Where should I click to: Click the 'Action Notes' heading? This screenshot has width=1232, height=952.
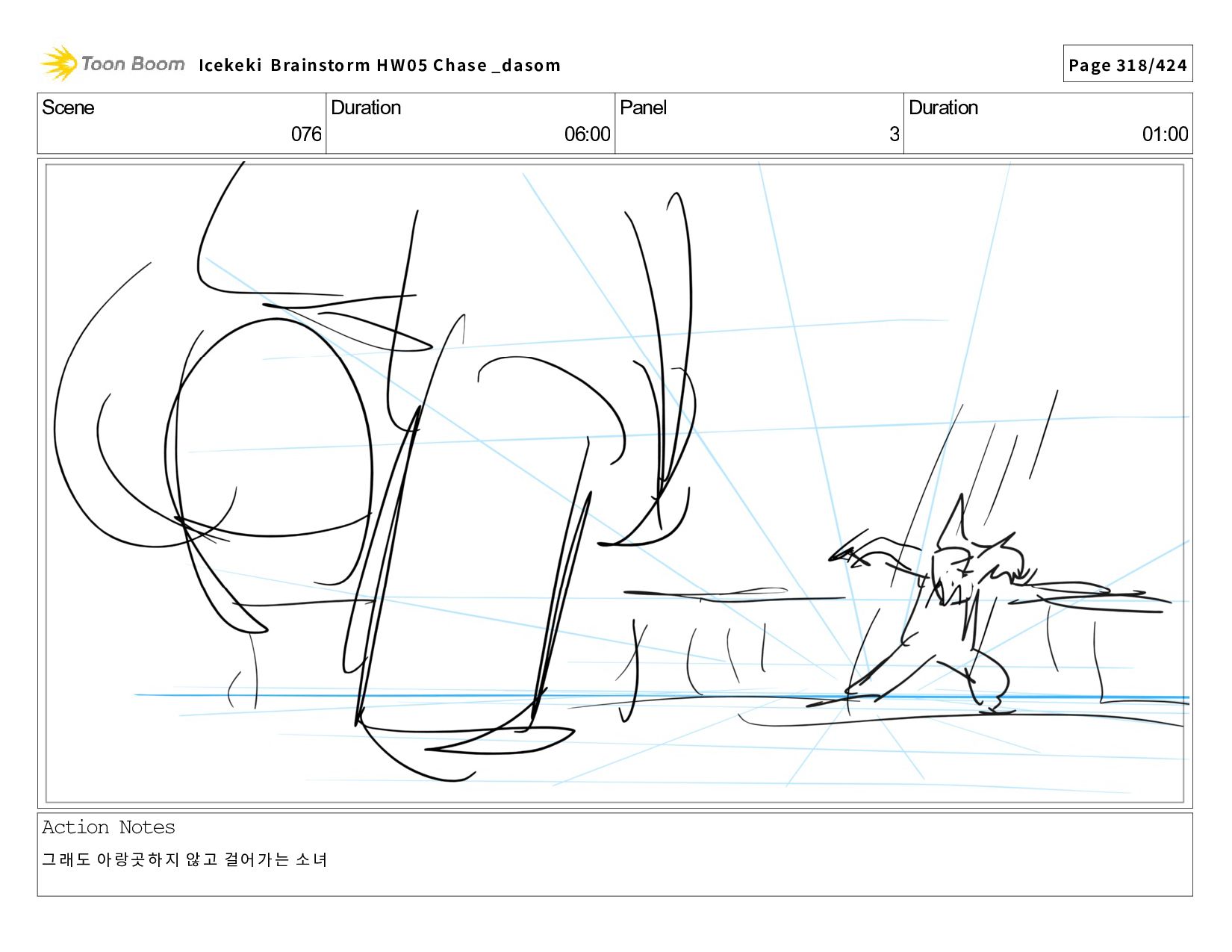click(108, 827)
